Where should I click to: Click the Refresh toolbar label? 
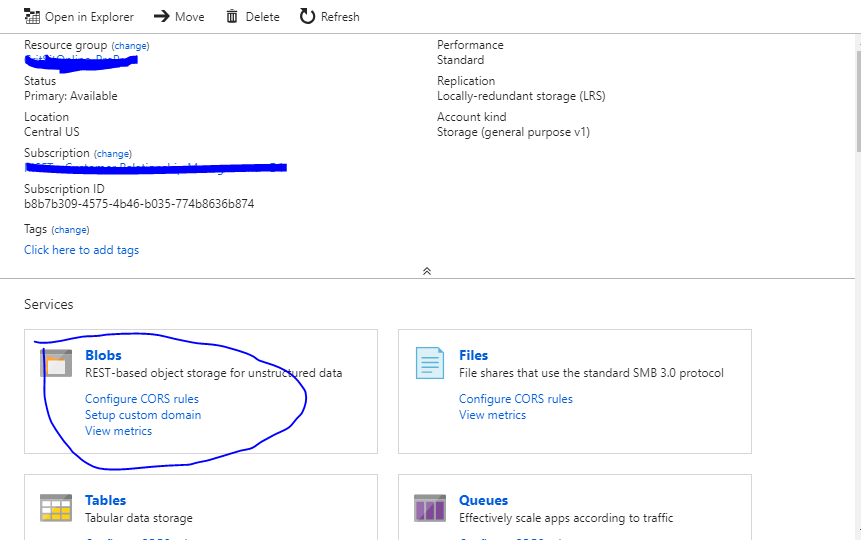coord(340,17)
